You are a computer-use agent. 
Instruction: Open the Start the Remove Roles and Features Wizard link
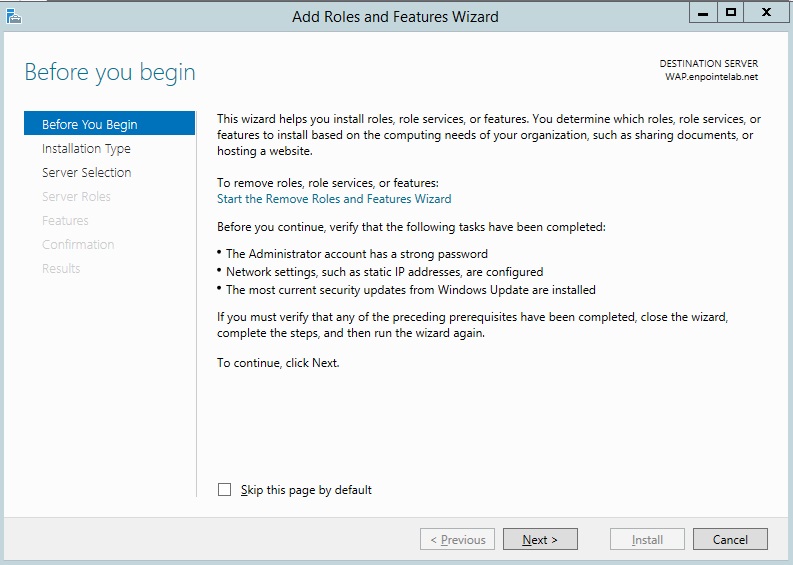click(334, 199)
